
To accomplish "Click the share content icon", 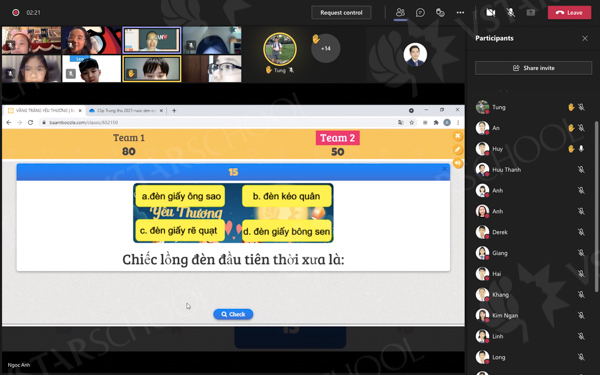I will click(531, 13).
